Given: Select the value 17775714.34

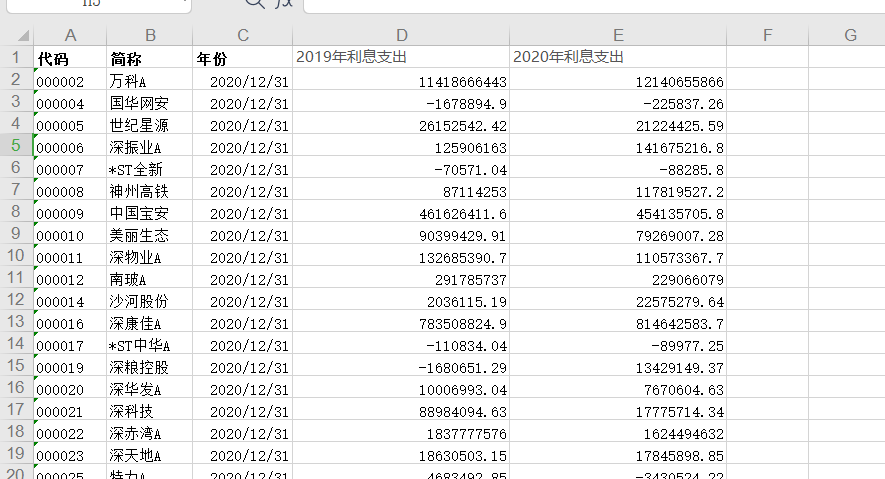Looking at the screenshot, I should click(x=618, y=409).
